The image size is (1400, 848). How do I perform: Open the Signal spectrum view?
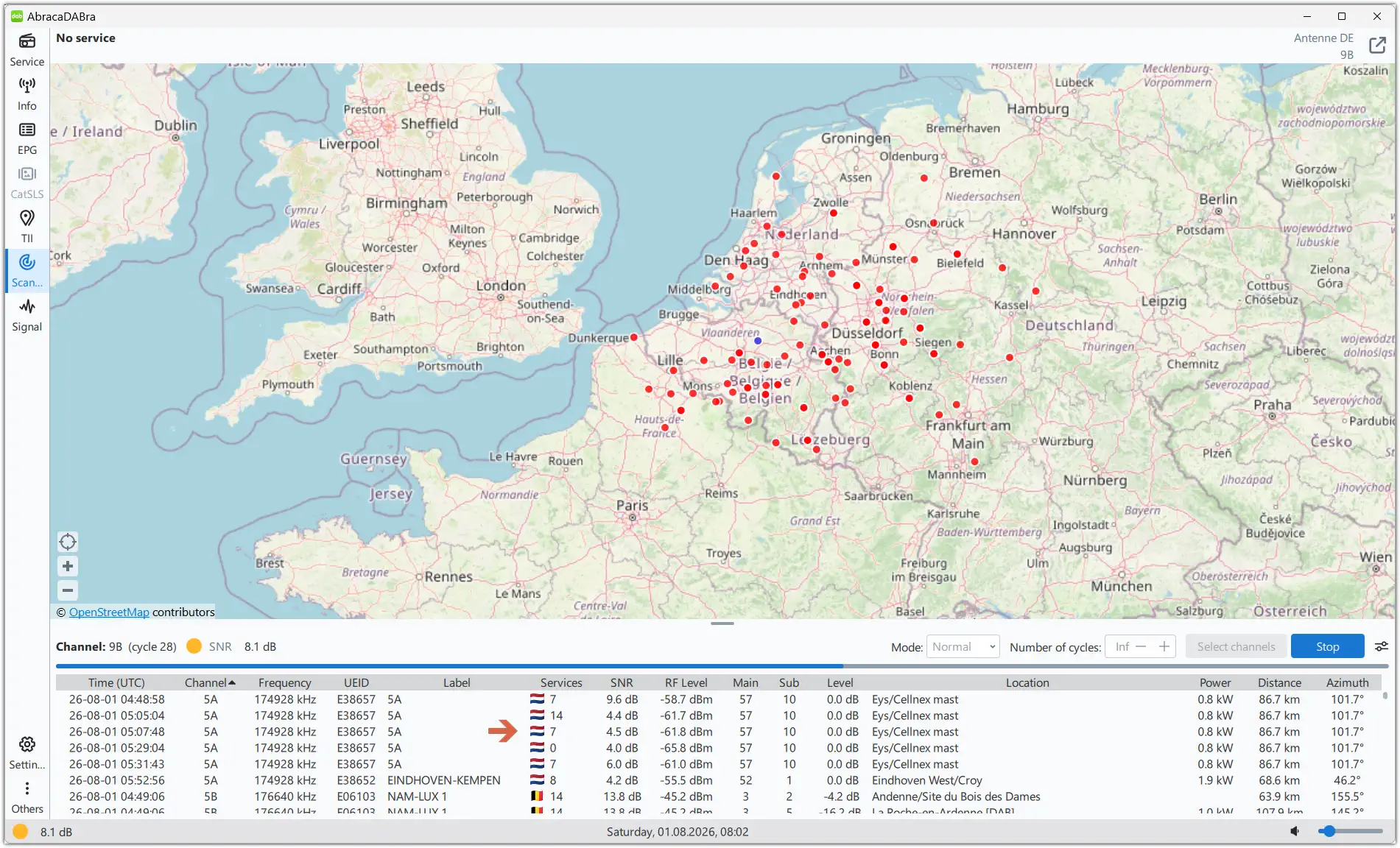[27, 315]
